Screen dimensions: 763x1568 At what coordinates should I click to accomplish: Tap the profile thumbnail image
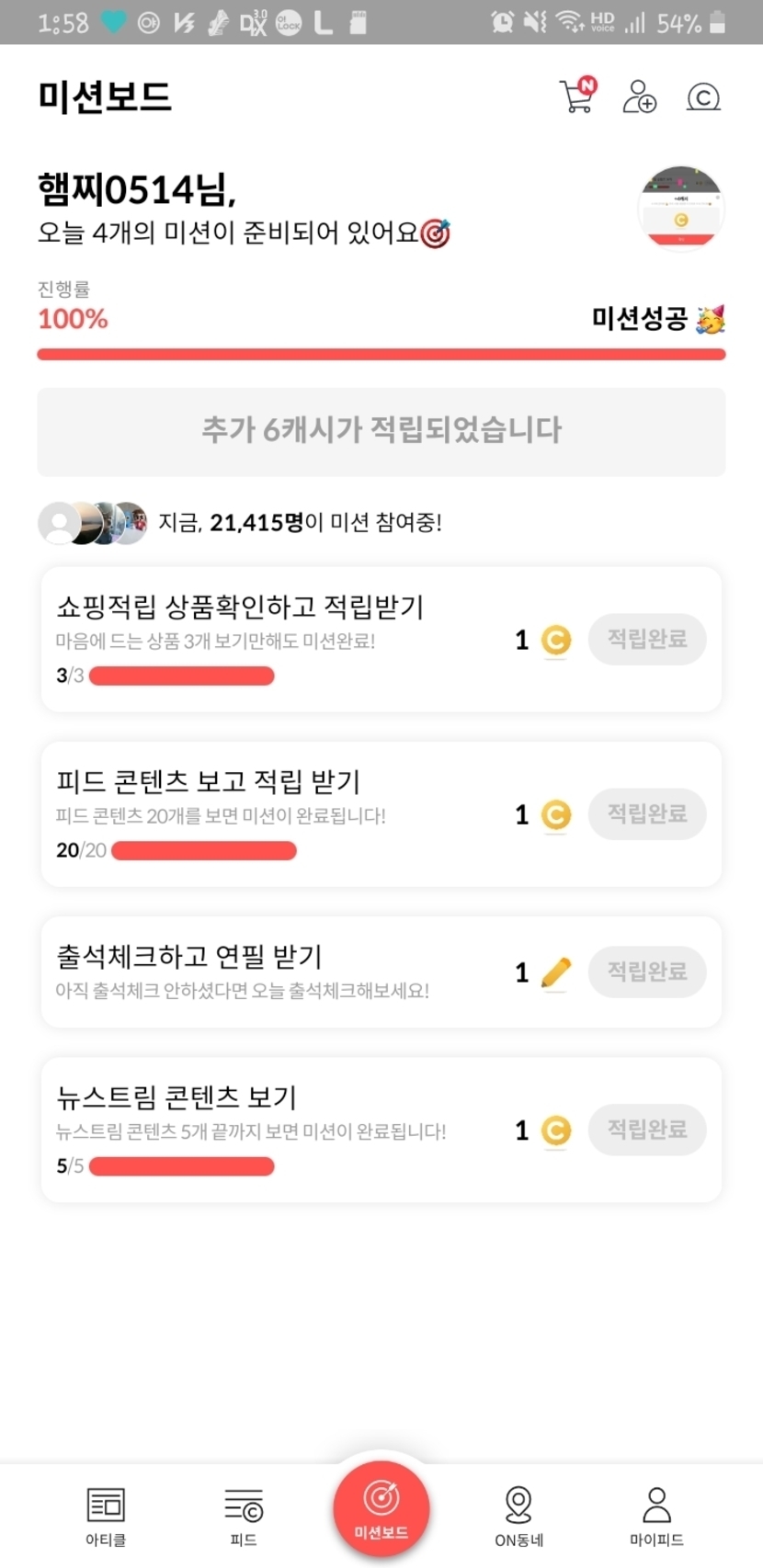coord(680,208)
